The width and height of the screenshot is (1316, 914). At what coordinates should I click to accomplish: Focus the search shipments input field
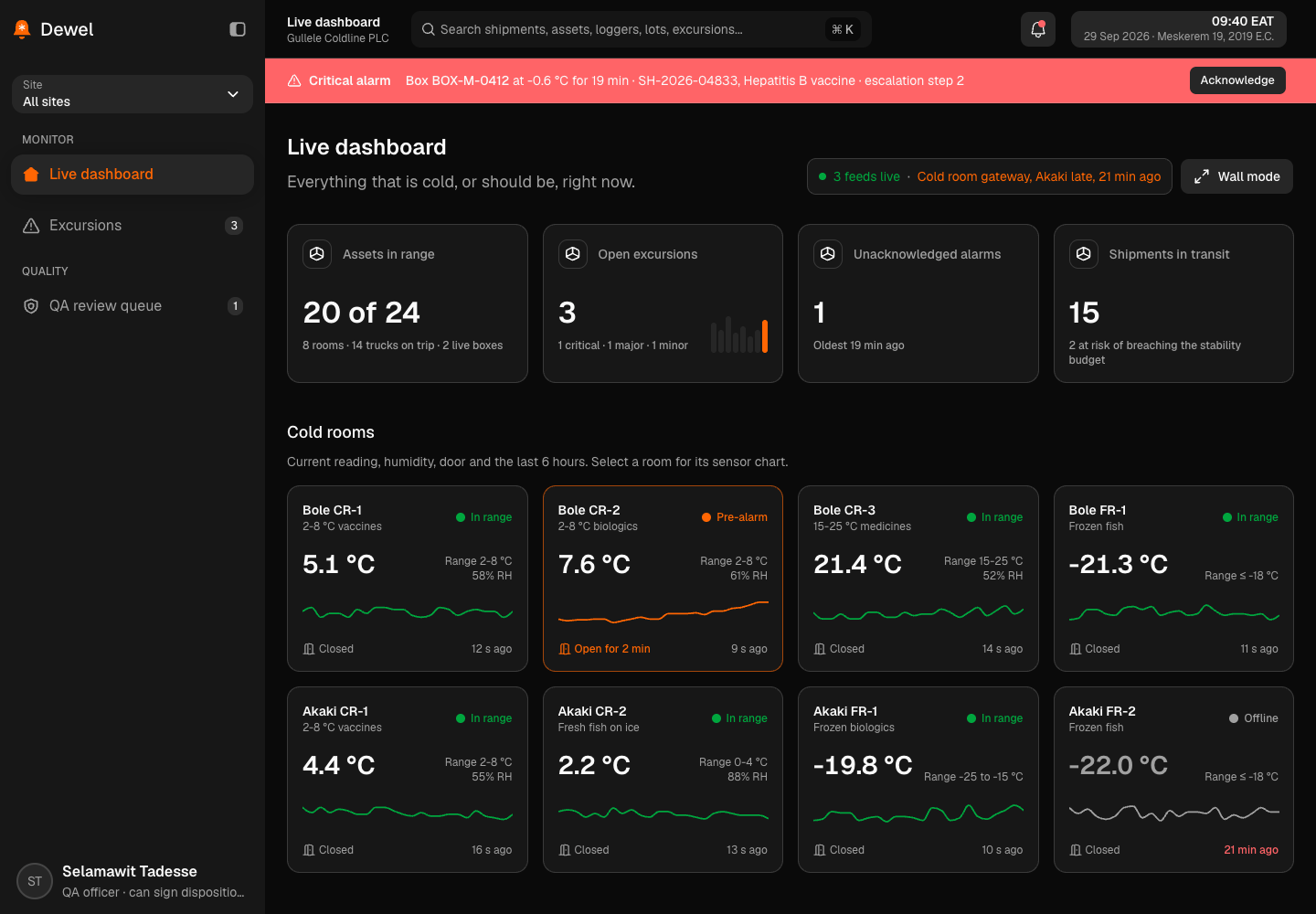pos(642,29)
